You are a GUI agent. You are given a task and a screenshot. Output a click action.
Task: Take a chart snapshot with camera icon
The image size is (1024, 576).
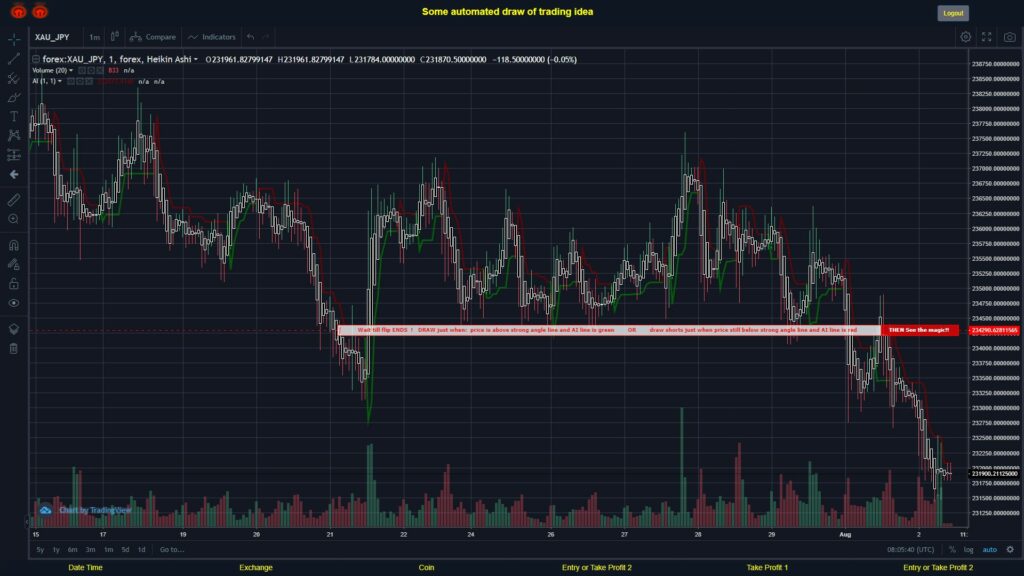click(x=1010, y=37)
